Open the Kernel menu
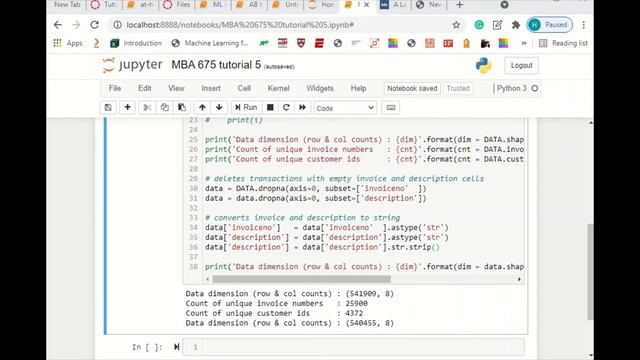 pyautogui.click(x=278, y=88)
